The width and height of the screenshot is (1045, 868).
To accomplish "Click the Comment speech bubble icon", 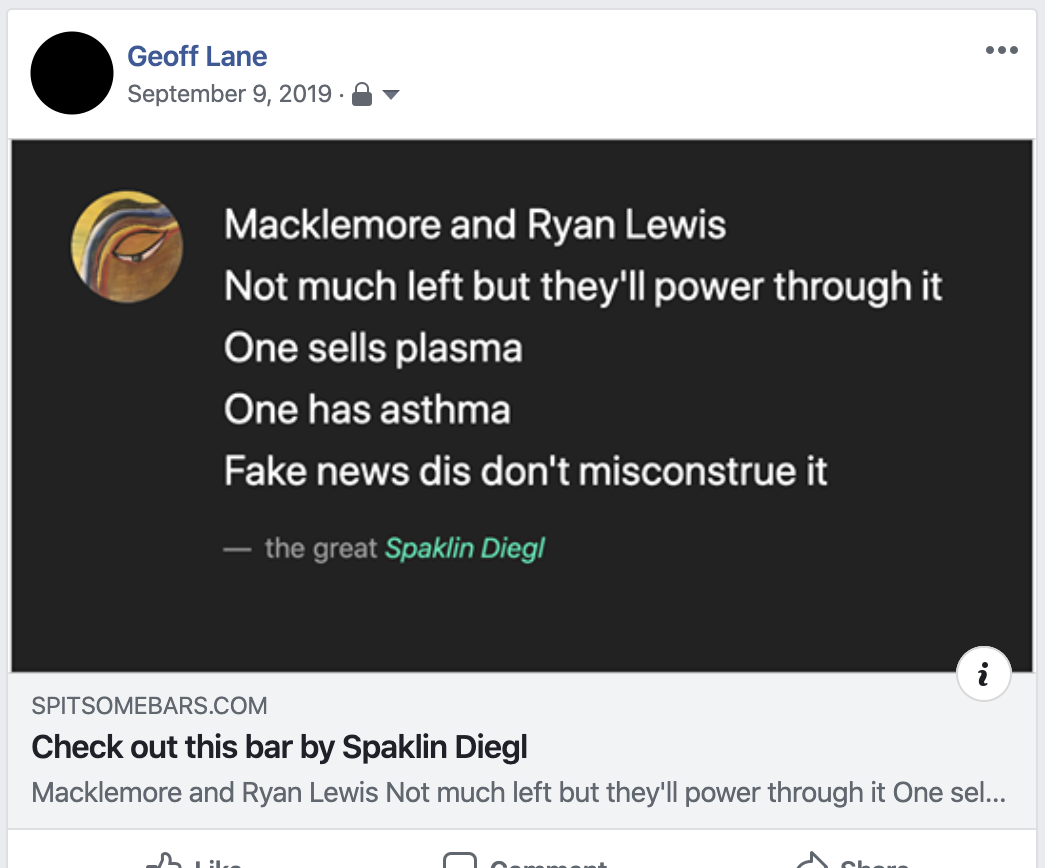I will pos(459,860).
